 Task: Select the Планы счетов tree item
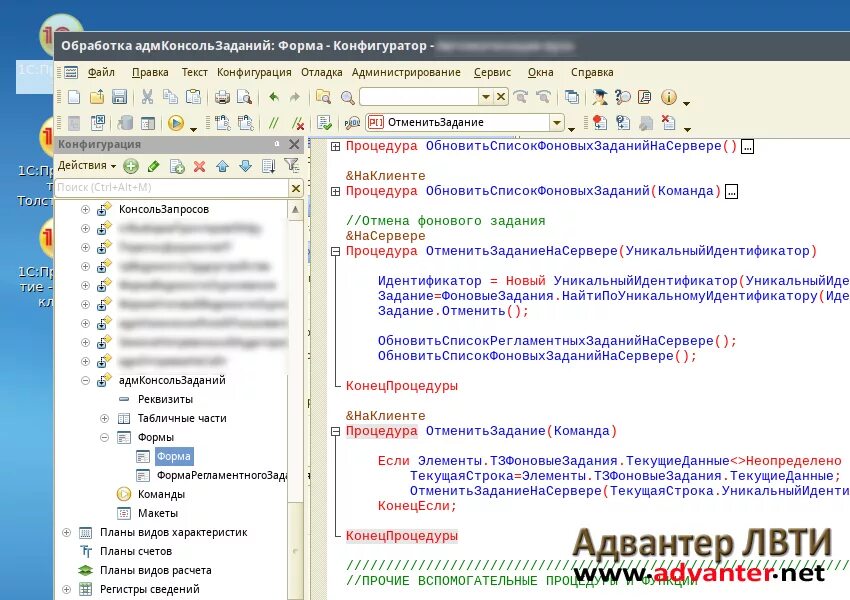click(x=136, y=551)
